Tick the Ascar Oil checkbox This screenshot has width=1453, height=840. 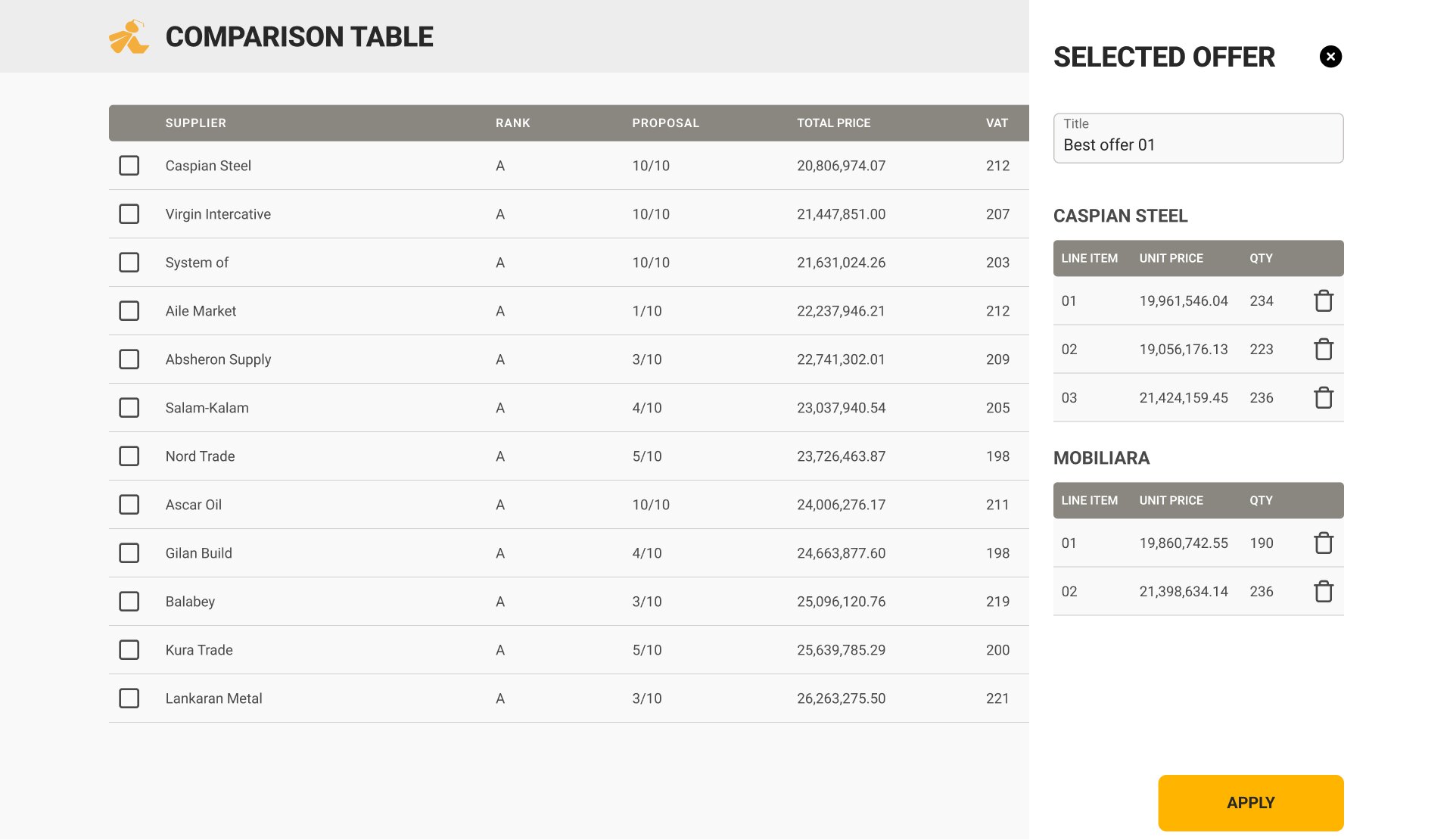tap(129, 505)
